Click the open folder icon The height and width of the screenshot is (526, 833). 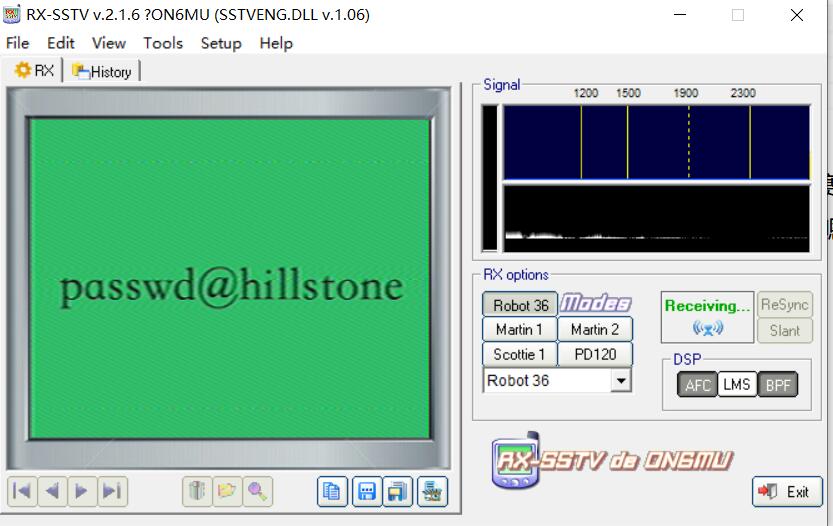(x=227, y=491)
